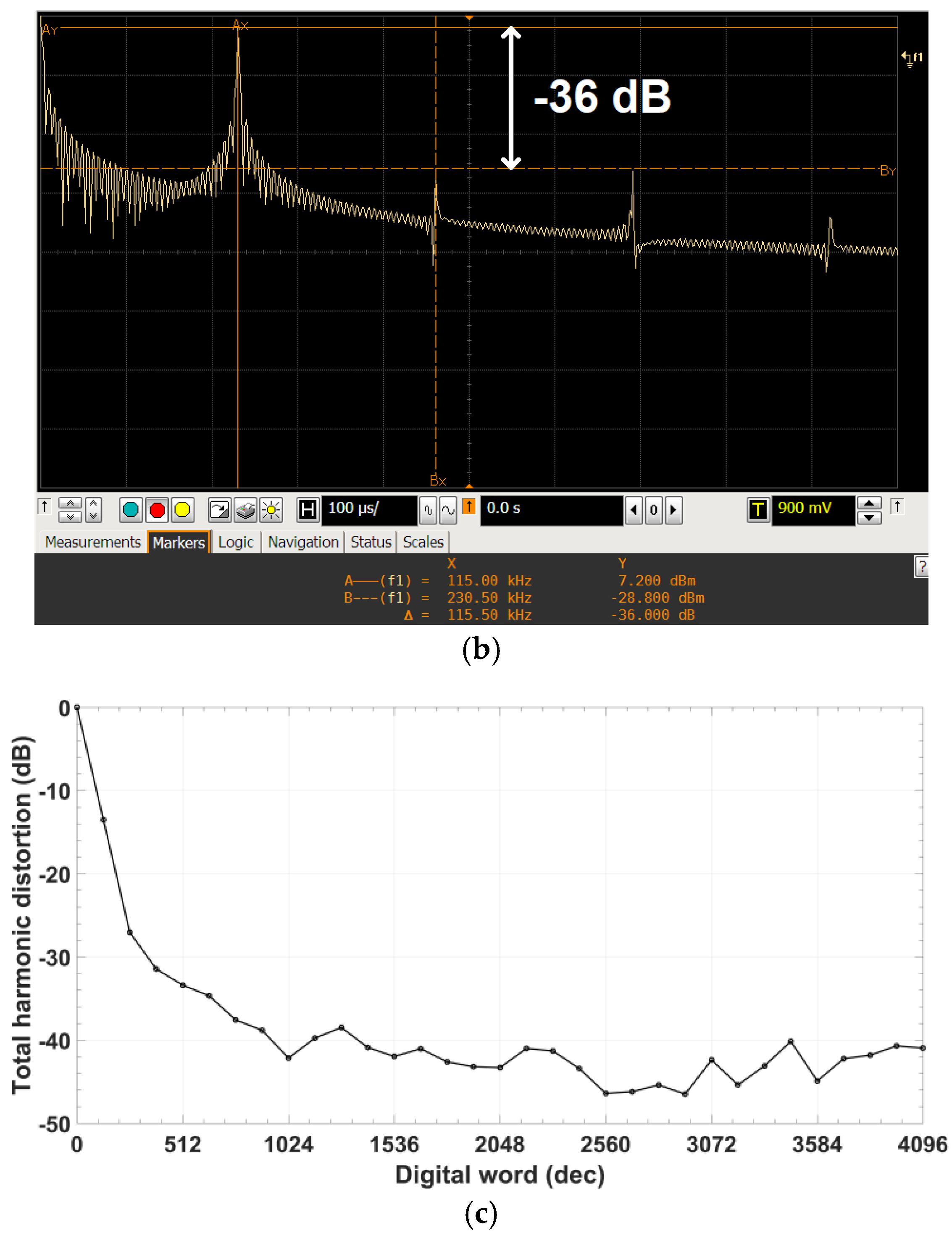Viewport: 952px width, 1241px height.
Task: Click the yellow single acquisition button
Action: point(182,510)
